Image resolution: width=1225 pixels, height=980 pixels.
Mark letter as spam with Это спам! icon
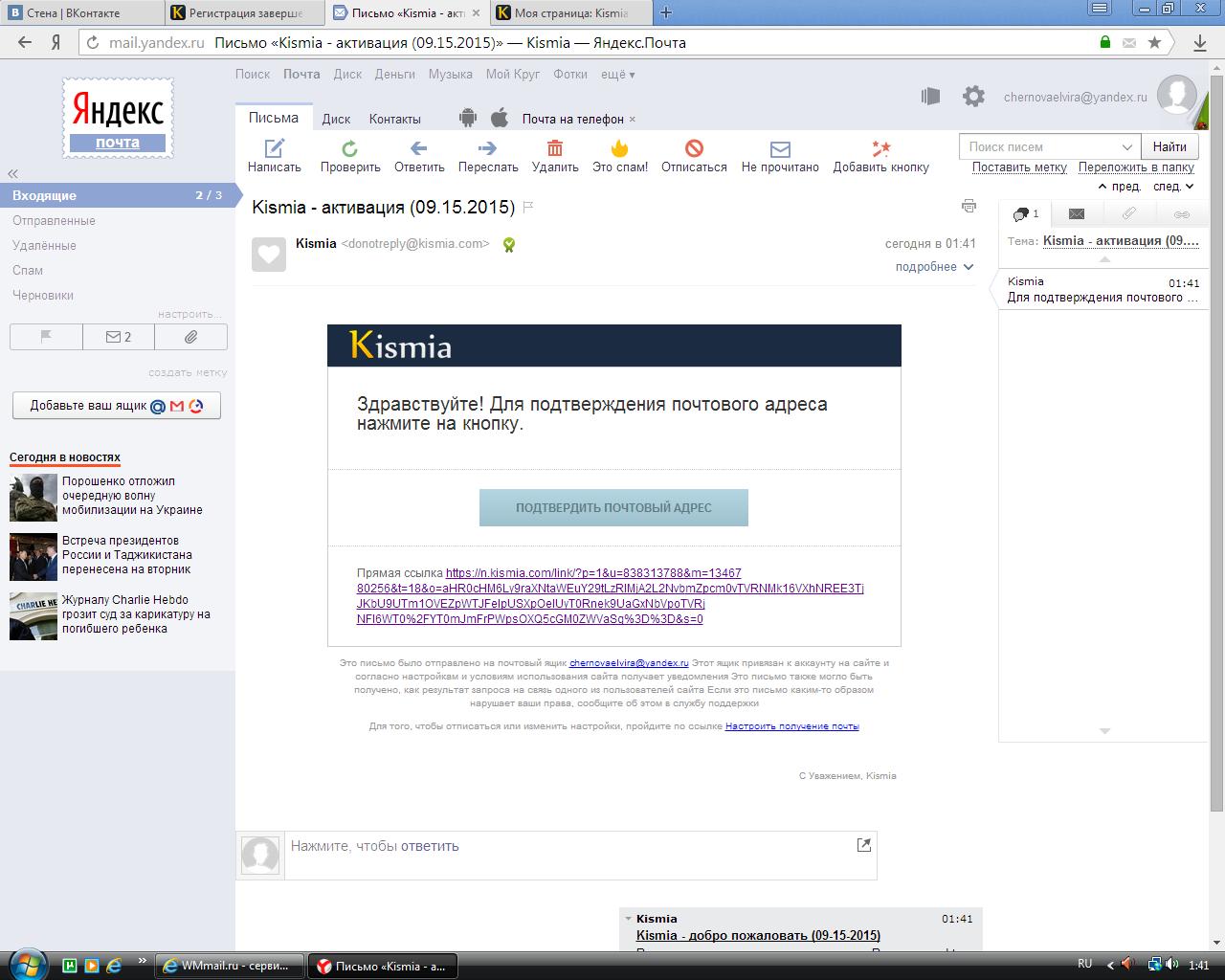pos(620,148)
